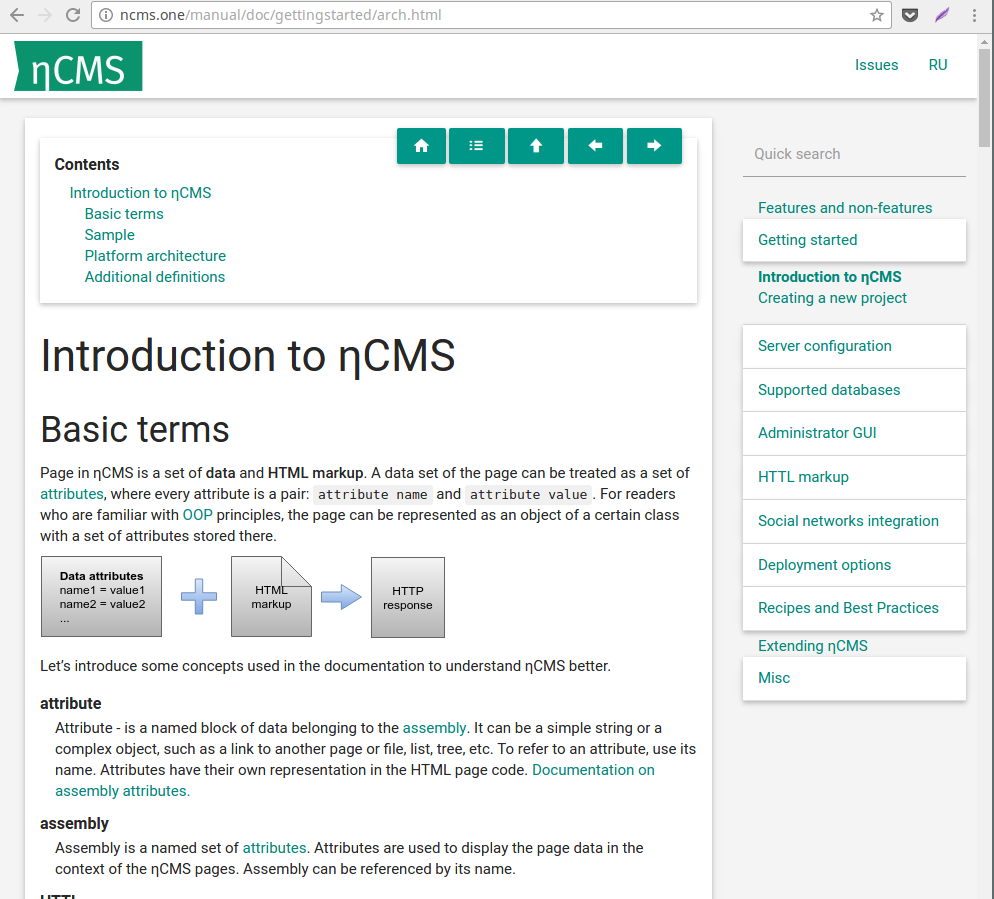Open Administrator GUI section
The height and width of the screenshot is (899, 994).
(x=854, y=433)
